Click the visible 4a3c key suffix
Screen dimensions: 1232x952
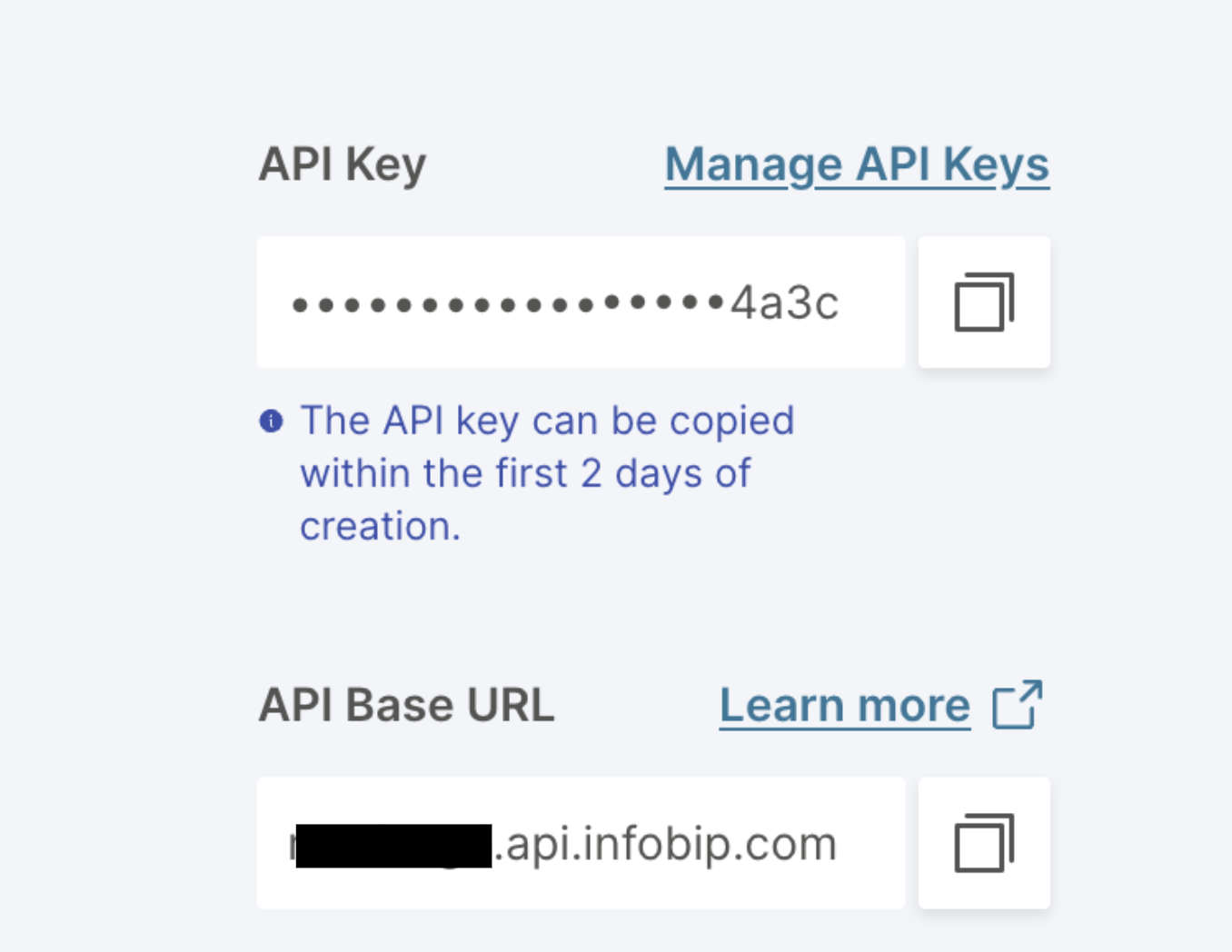click(784, 302)
